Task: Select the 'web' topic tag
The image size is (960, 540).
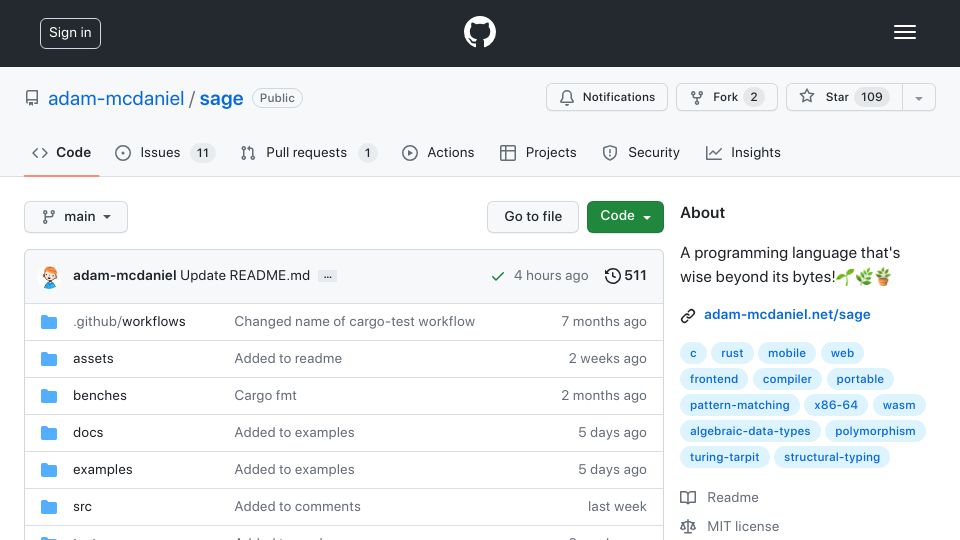Action: pyautogui.click(x=842, y=353)
